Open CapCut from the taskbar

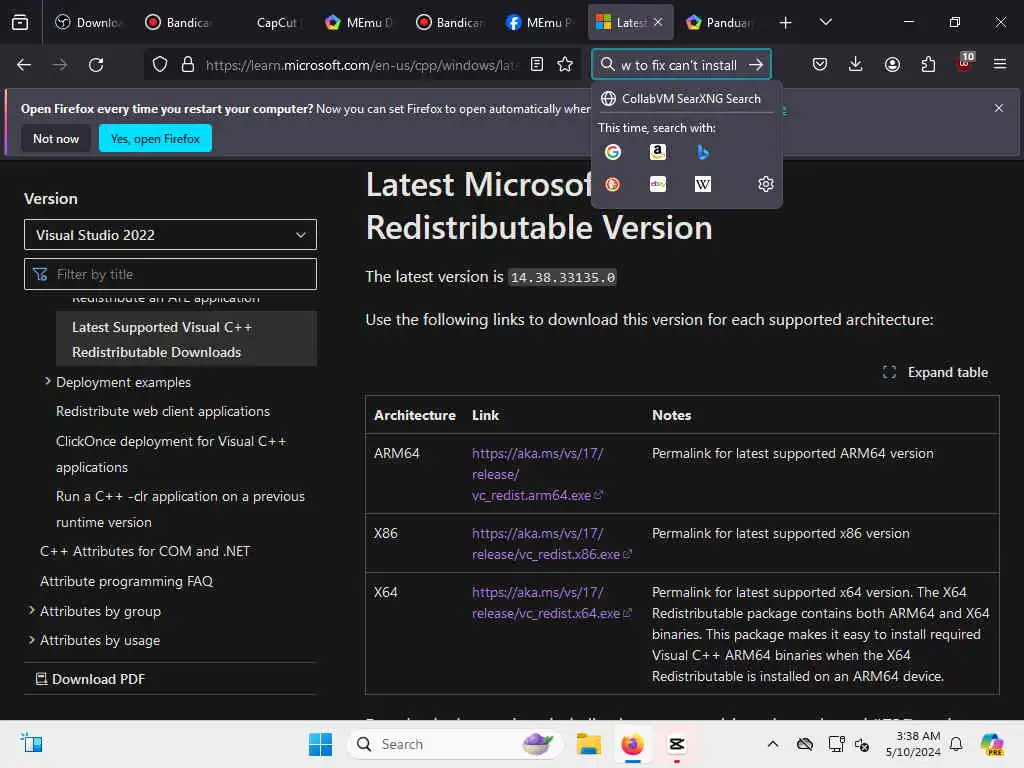[x=677, y=744]
